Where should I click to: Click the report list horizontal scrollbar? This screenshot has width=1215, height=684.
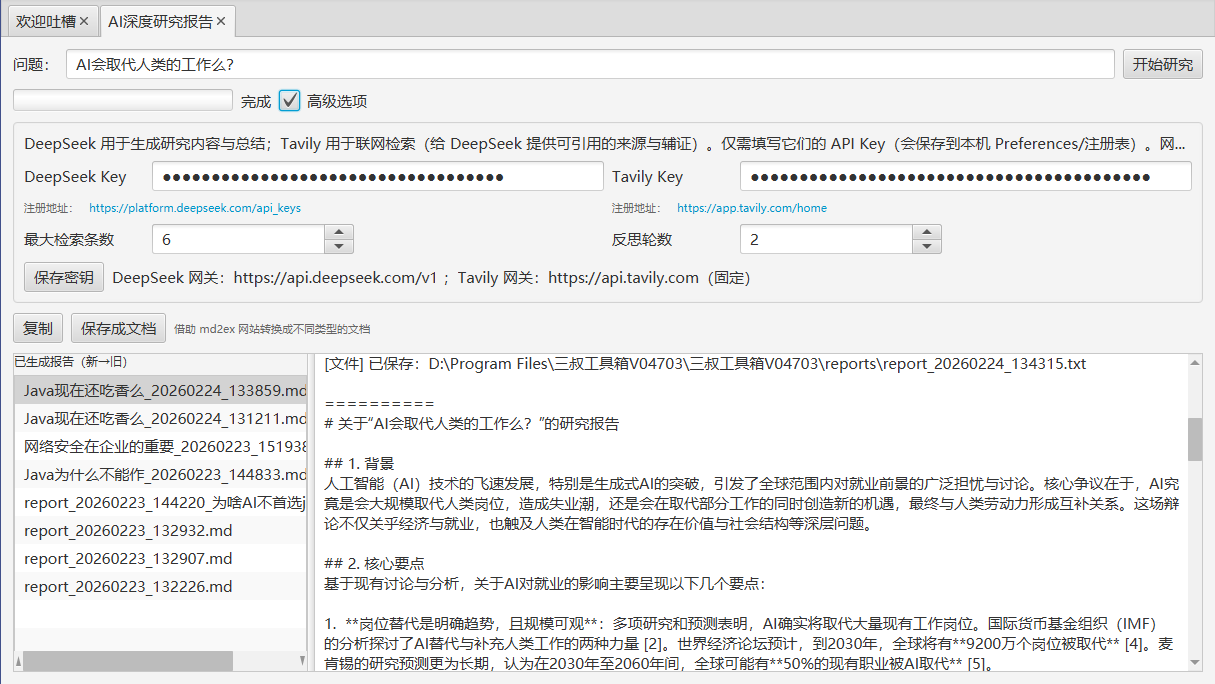[128, 661]
